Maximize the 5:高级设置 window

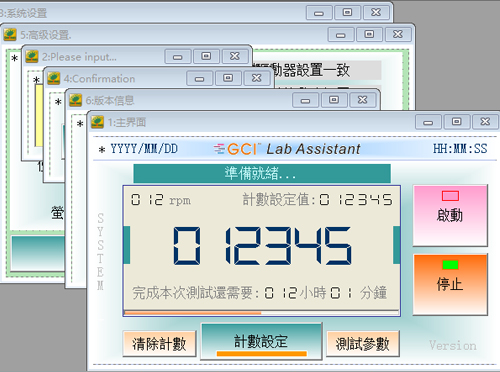[x=369, y=34]
